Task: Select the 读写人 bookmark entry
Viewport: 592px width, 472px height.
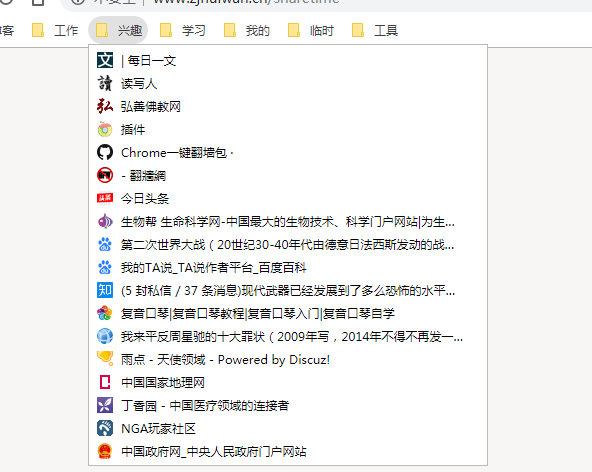Action: pyautogui.click(x=288, y=83)
